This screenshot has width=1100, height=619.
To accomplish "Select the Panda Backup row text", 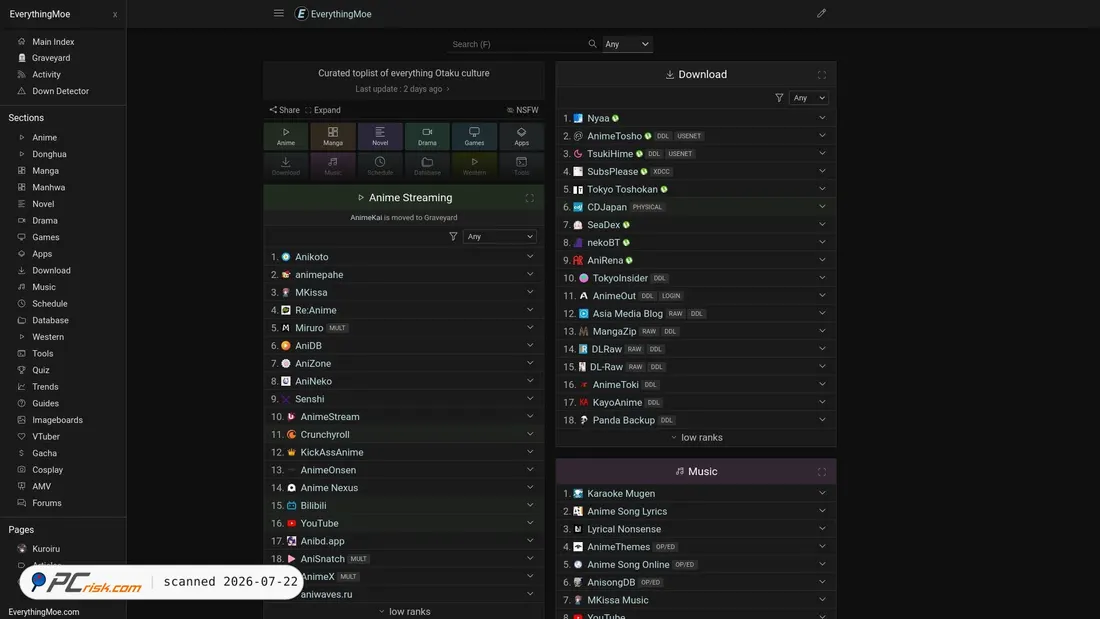I will coord(624,420).
